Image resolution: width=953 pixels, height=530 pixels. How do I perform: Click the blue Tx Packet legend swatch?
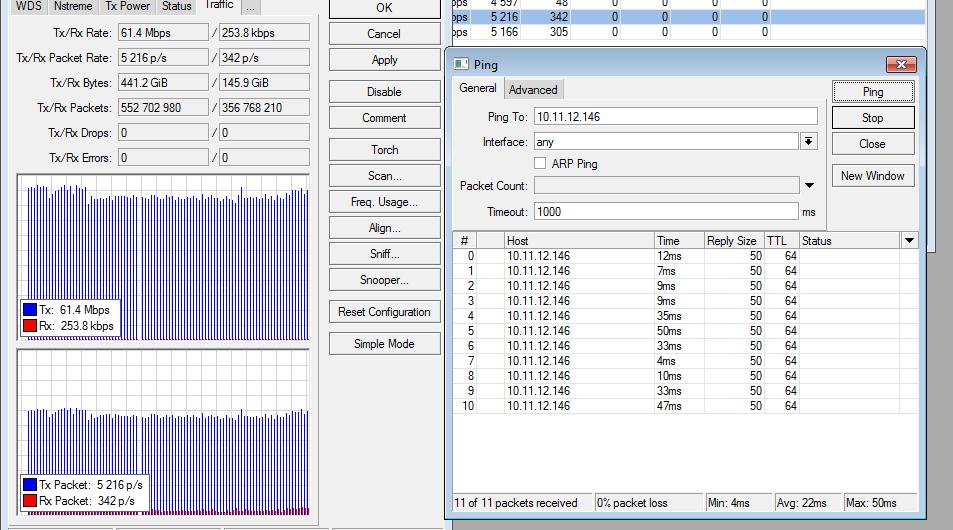coord(30,485)
